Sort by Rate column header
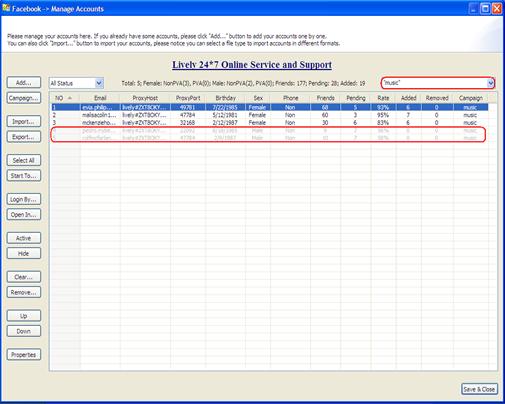This screenshot has width=505, height=404. click(383, 98)
